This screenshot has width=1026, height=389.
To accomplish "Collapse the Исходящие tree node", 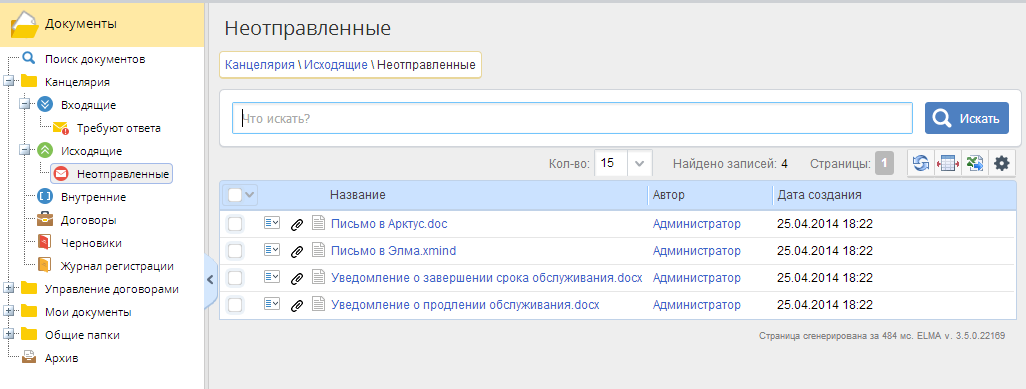I will coord(25,150).
